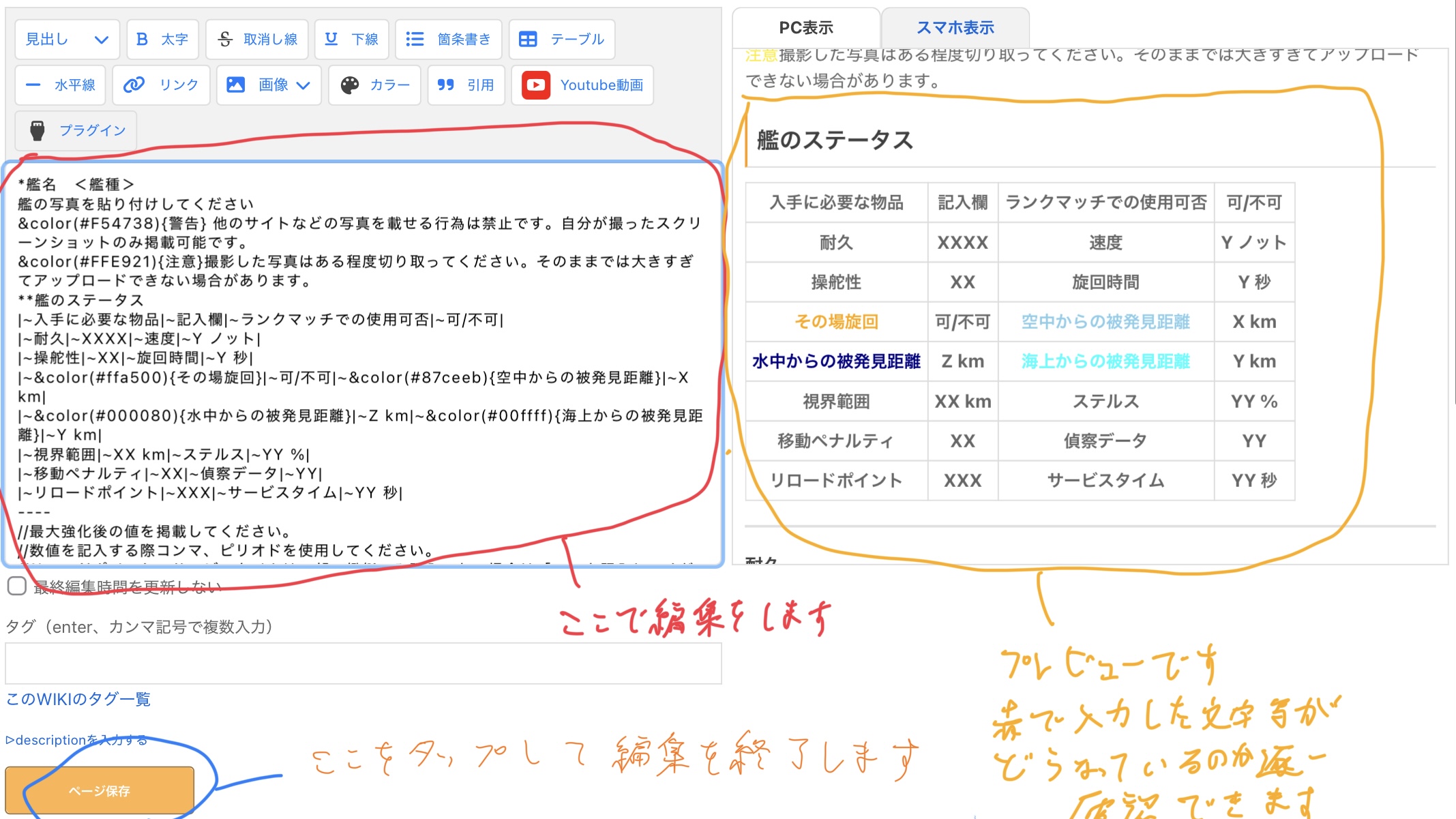This screenshot has width=1456, height=819.
Task: Click the tag input field
Action: (x=363, y=663)
